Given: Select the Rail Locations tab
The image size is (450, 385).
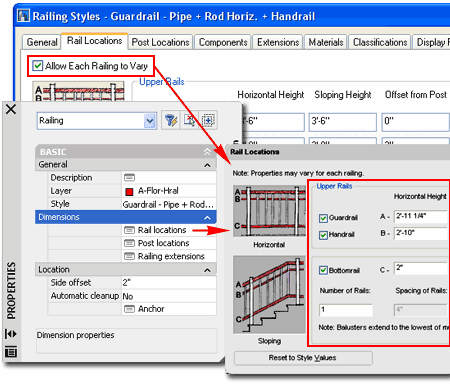Looking at the screenshot, I should (x=95, y=41).
